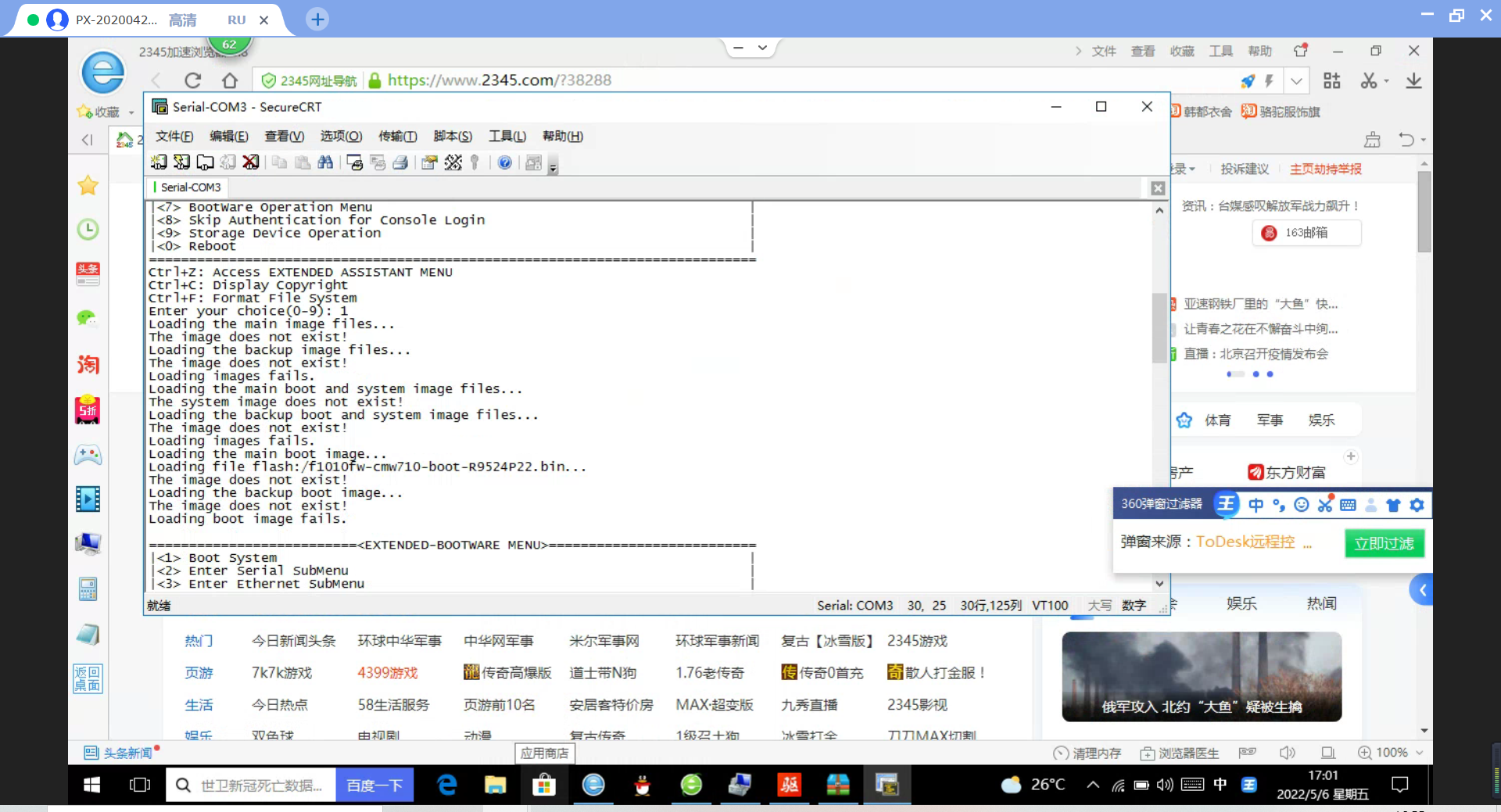Open 编辑(E) menu in SecureCRT
Screen dimensions: 1501x812
[228, 136]
